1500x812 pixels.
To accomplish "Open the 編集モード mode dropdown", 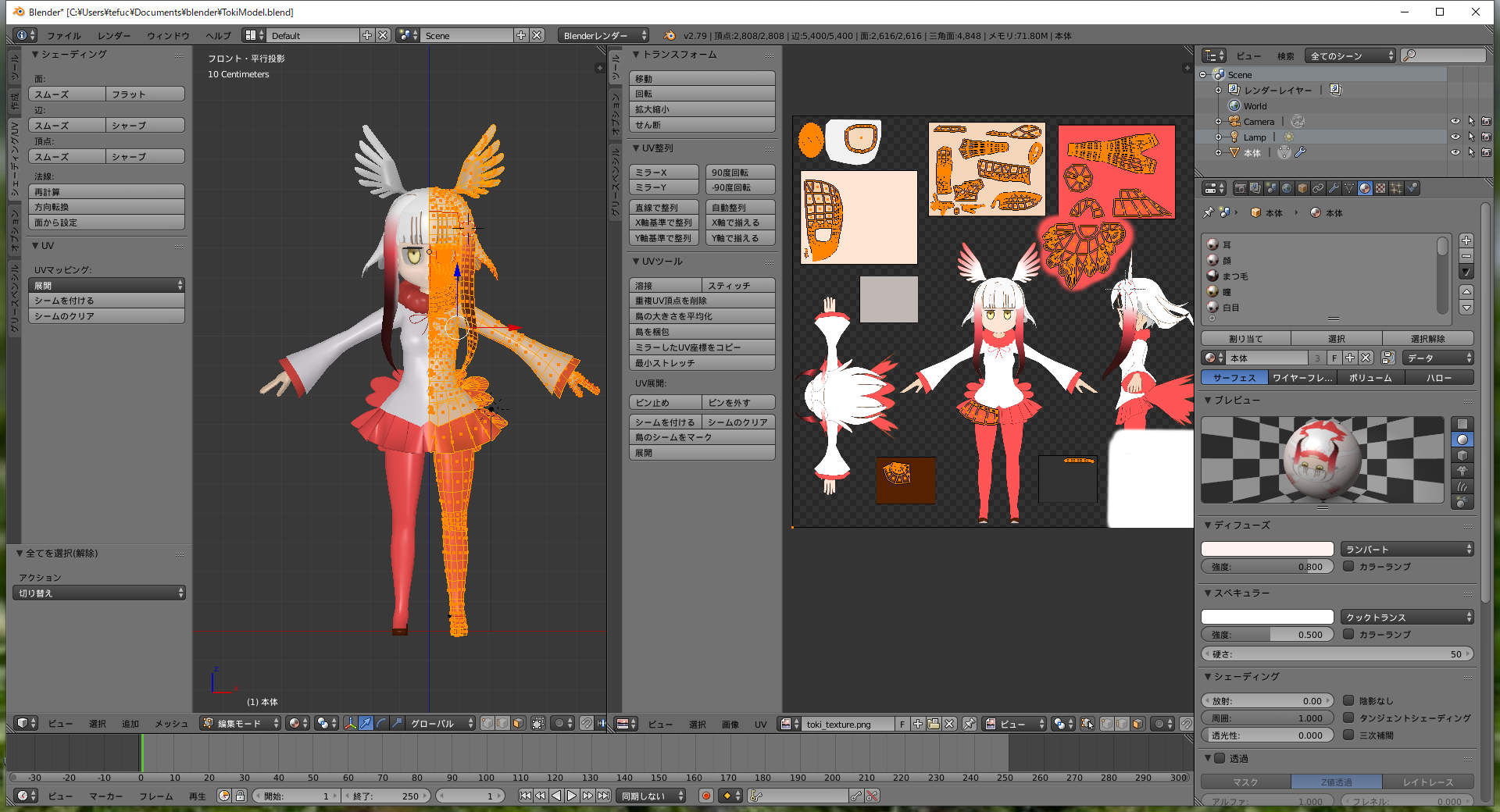I will click(x=241, y=724).
